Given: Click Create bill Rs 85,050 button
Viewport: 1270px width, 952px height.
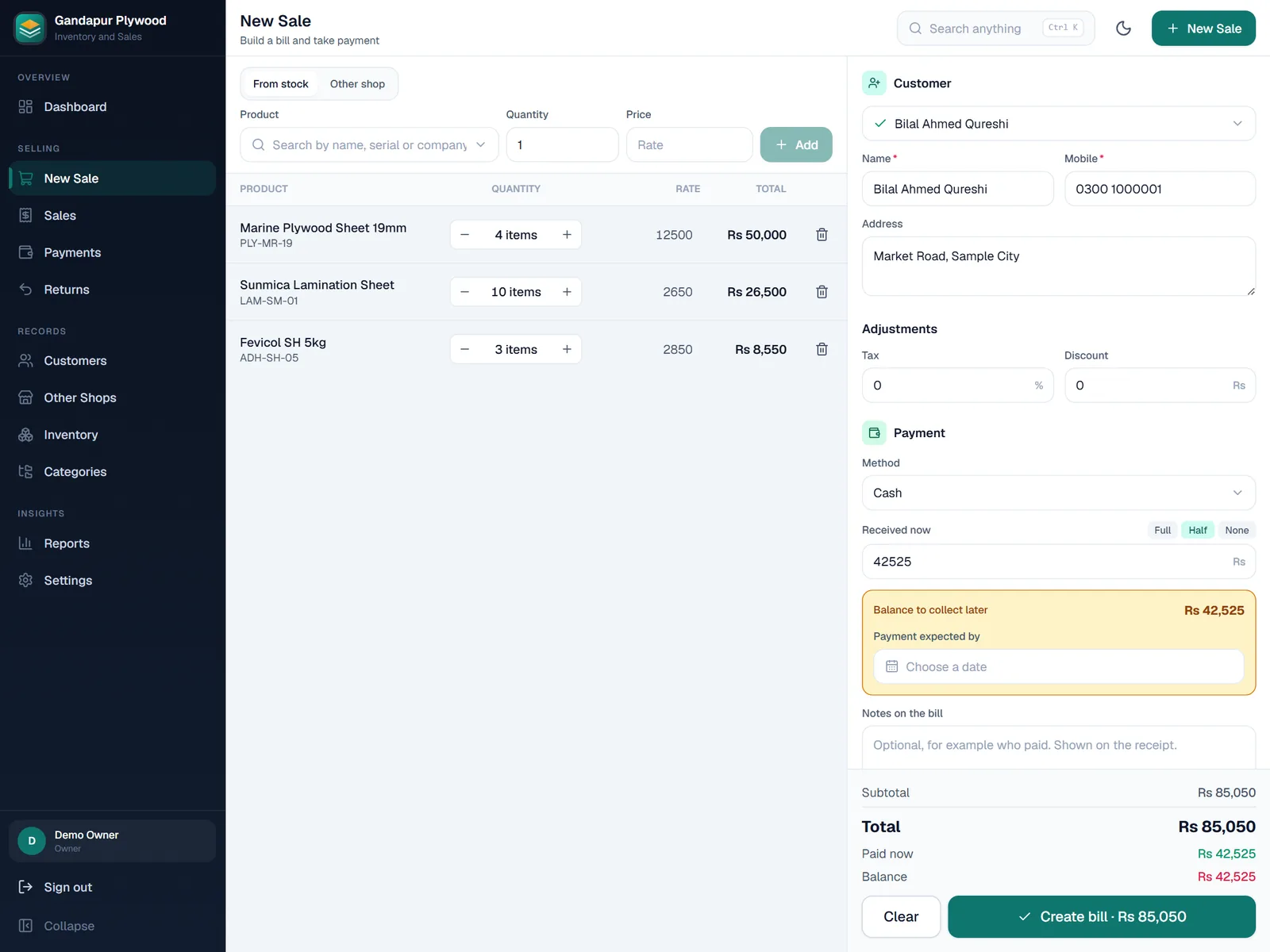Looking at the screenshot, I should coord(1102,917).
